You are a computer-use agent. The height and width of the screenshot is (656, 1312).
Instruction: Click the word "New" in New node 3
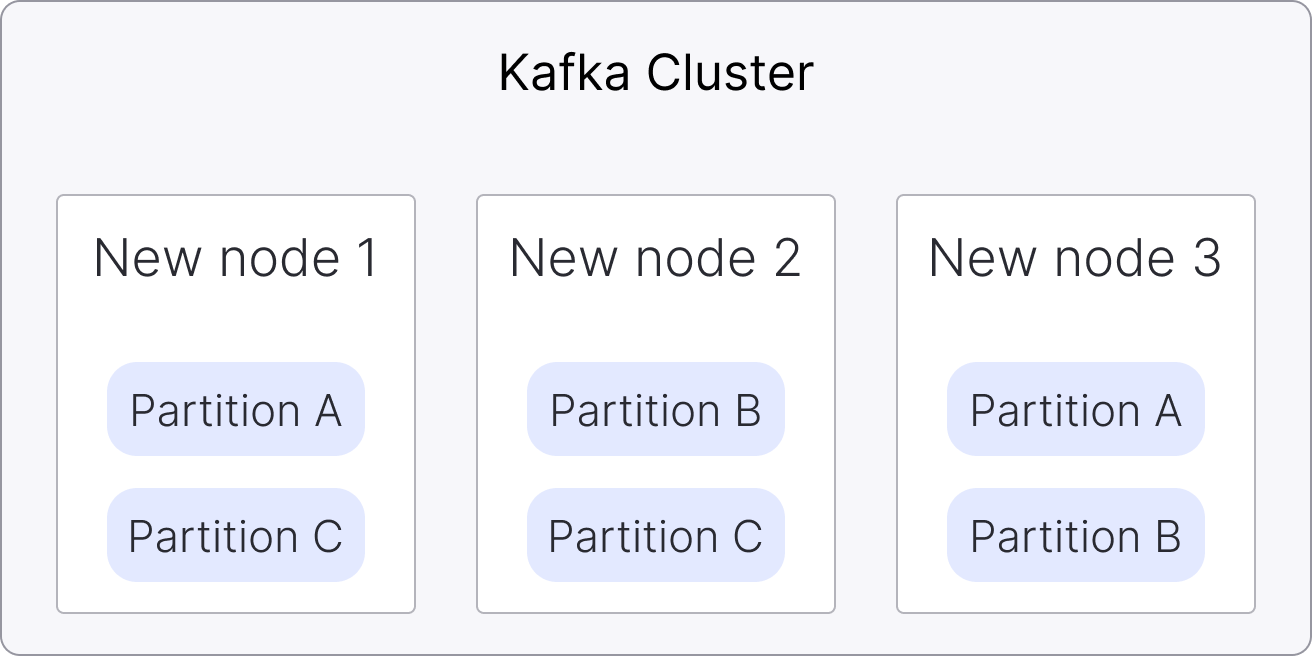pyautogui.click(x=981, y=259)
